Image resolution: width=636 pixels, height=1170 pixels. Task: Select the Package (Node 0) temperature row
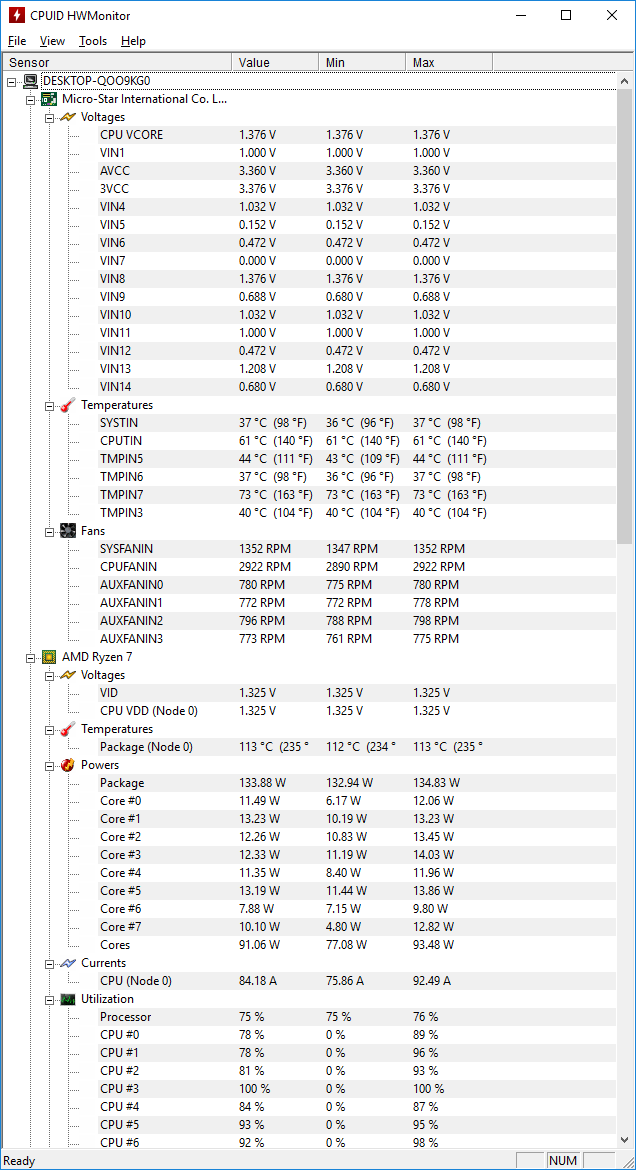(357, 747)
